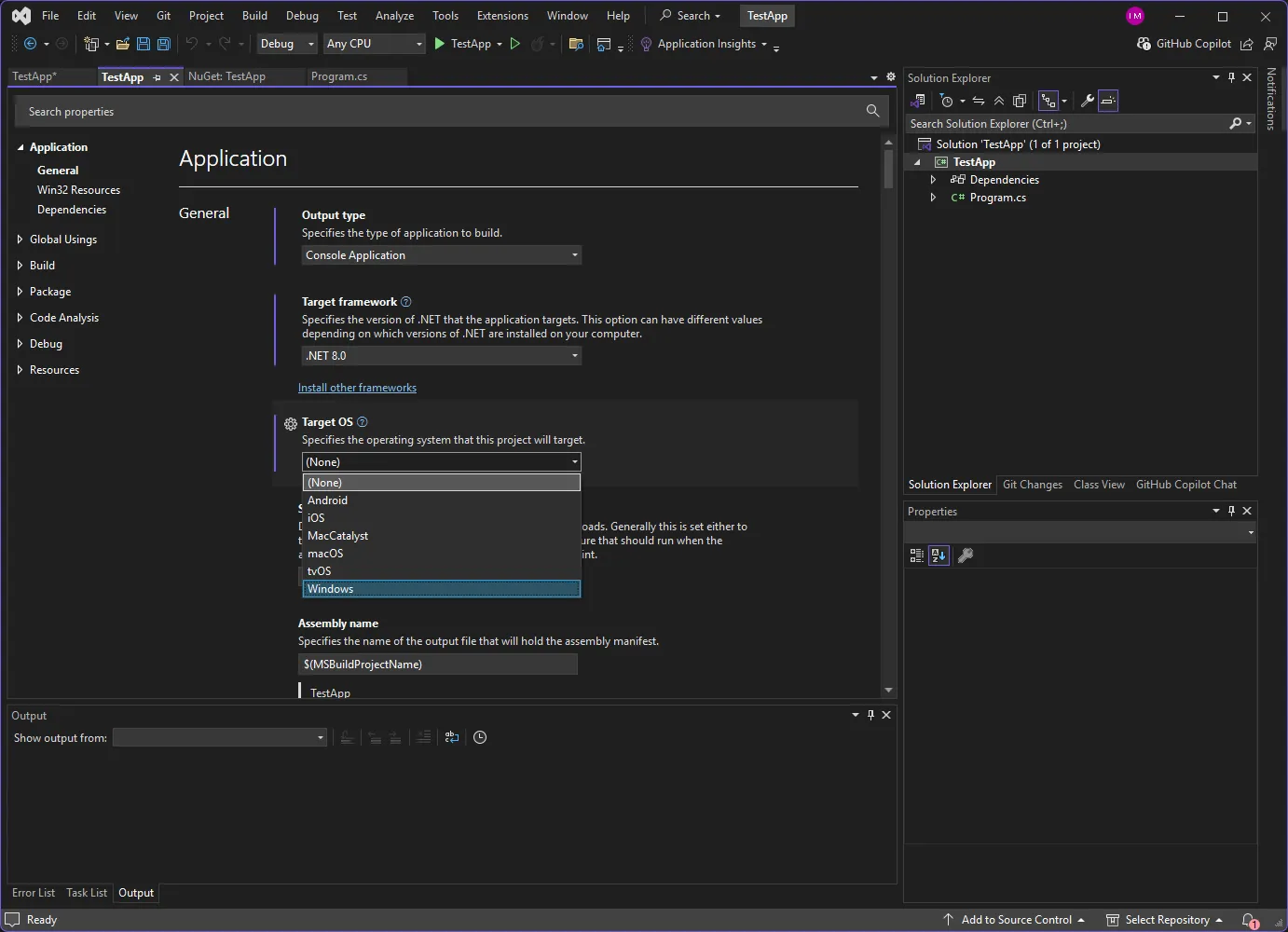The image size is (1288, 932).
Task: Click the search magnifier in properties search box
Action: click(872, 110)
